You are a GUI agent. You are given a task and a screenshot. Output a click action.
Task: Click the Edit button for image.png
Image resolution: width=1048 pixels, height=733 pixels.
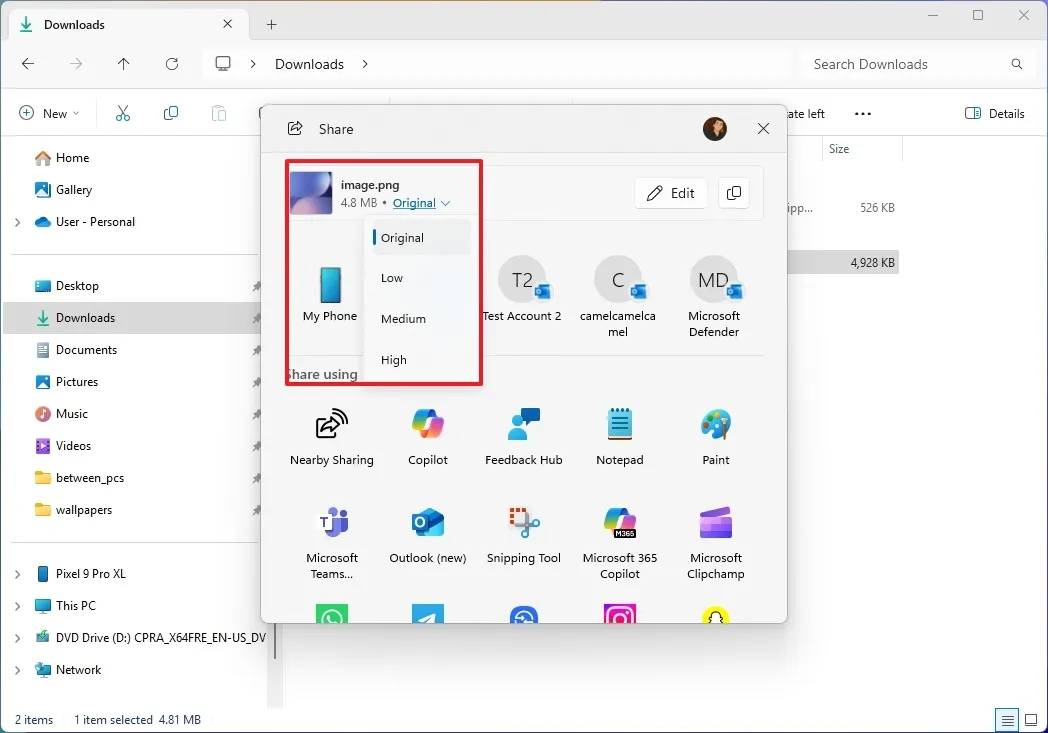pyautogui.click(x=670, y=193)
